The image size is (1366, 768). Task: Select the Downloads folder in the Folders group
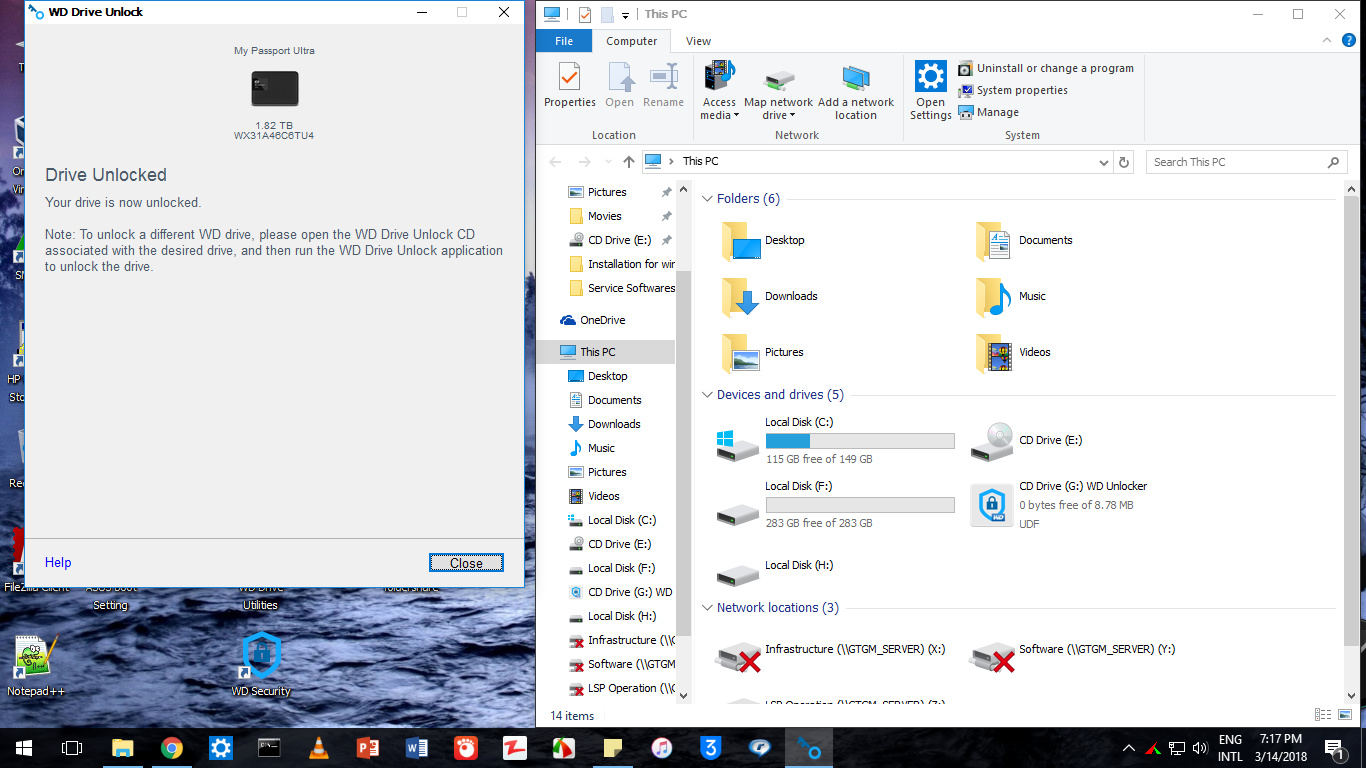coord(768,297)
